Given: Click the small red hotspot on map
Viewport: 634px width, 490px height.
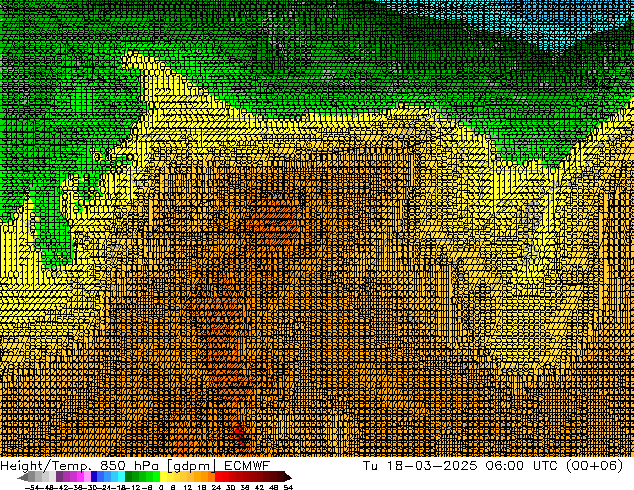Looking at the screenshot, I should click(239, 434).
